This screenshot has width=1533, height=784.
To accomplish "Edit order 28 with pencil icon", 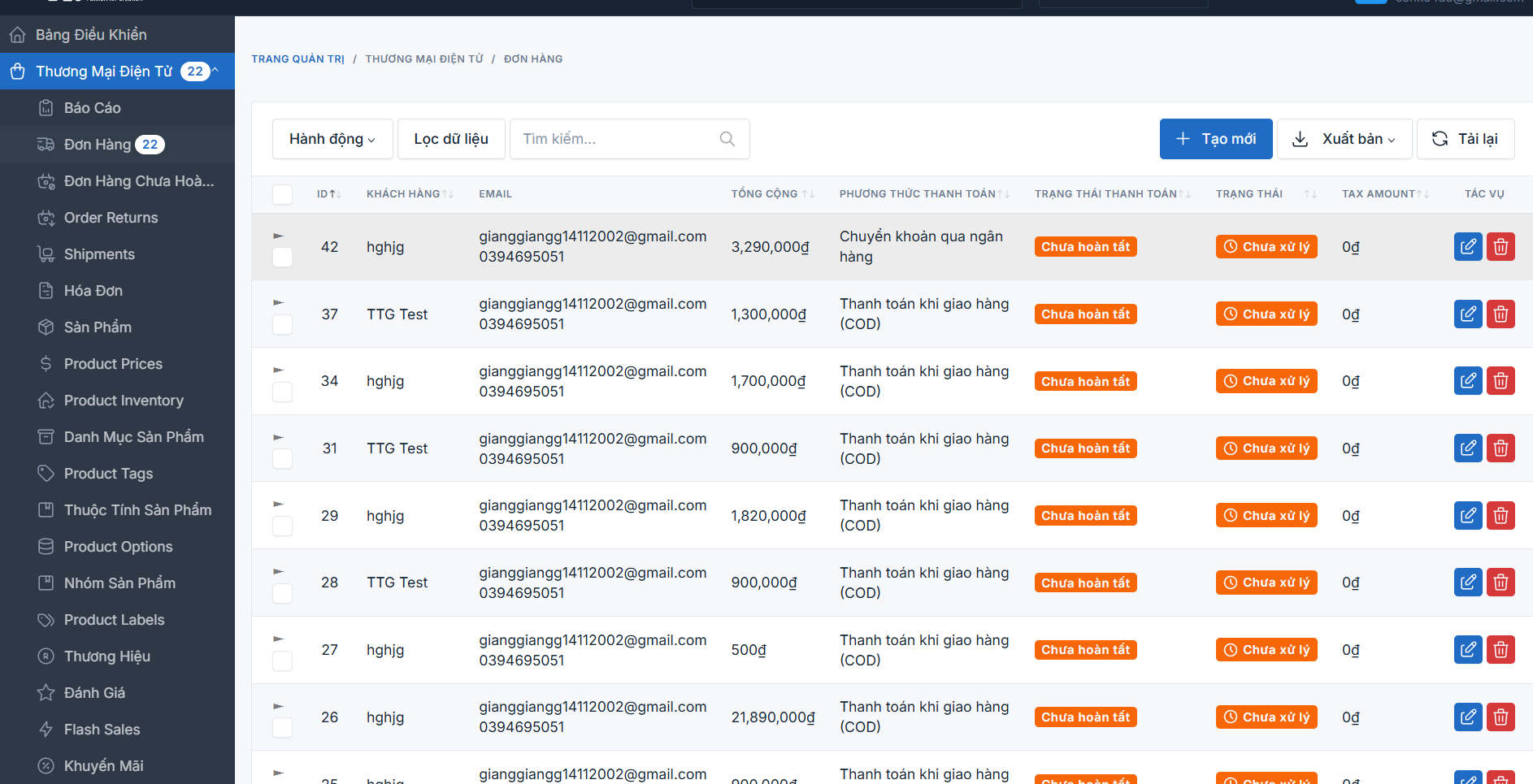I will point(1468,582).
